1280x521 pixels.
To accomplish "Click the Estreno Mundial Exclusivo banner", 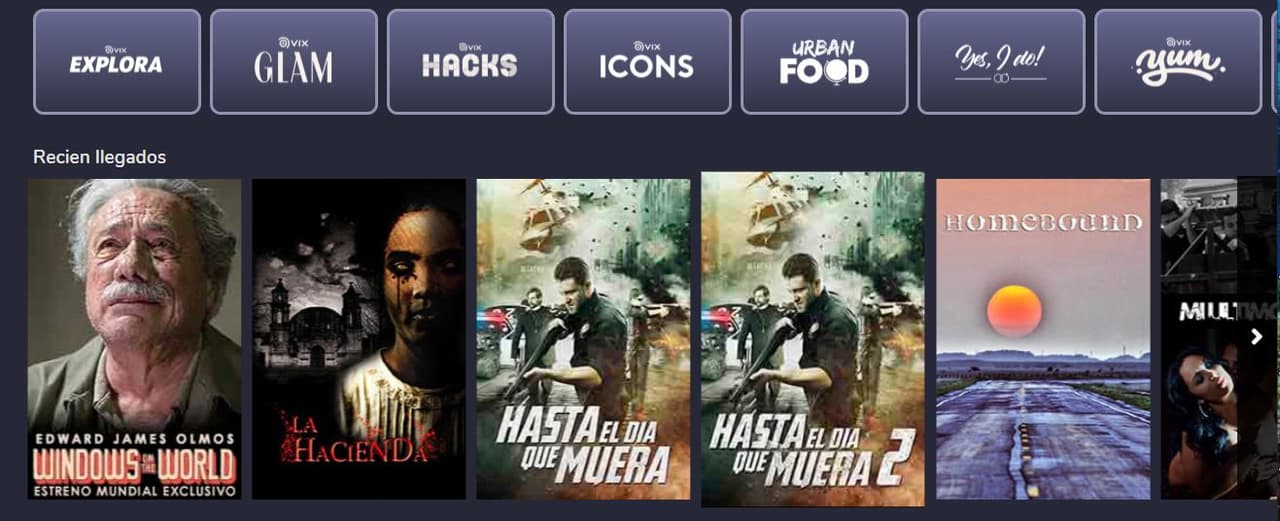I will (134, 491).
